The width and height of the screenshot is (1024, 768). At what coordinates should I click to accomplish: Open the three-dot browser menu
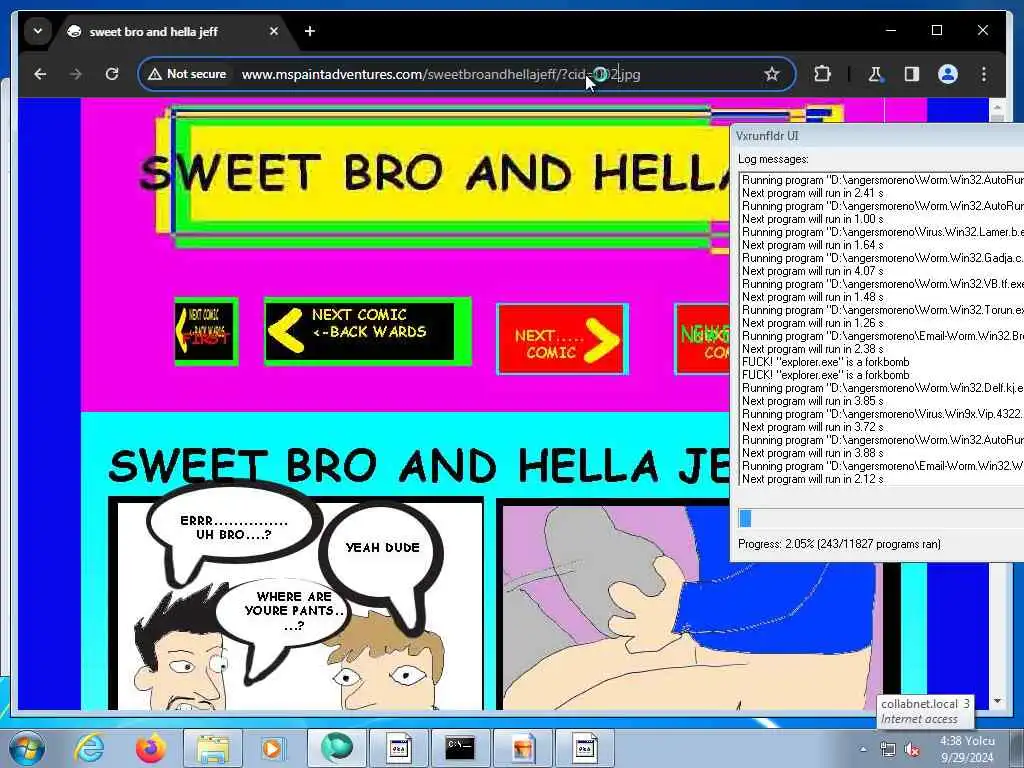pos(984,74)
